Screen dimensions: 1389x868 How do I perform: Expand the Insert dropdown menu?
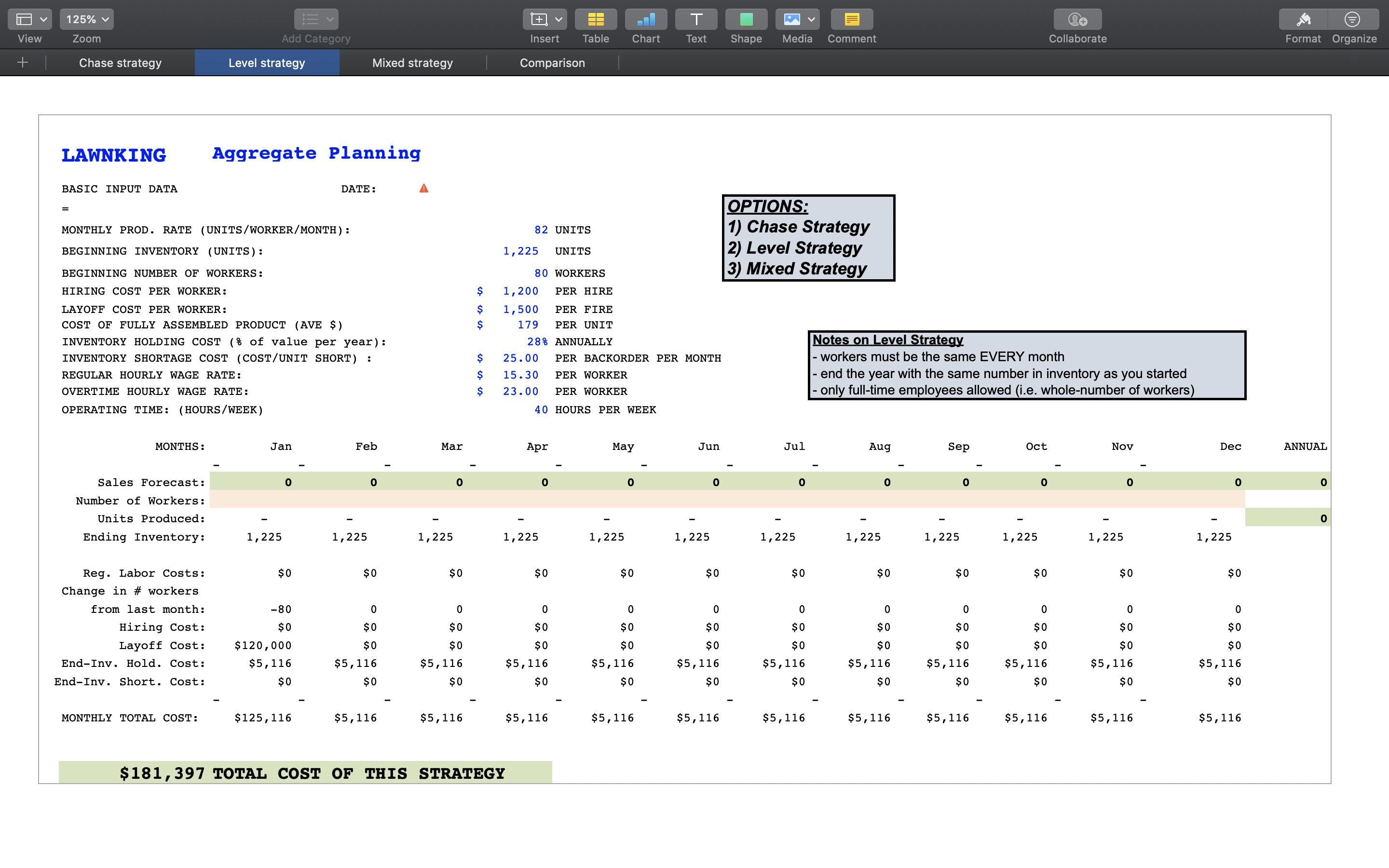544,19
